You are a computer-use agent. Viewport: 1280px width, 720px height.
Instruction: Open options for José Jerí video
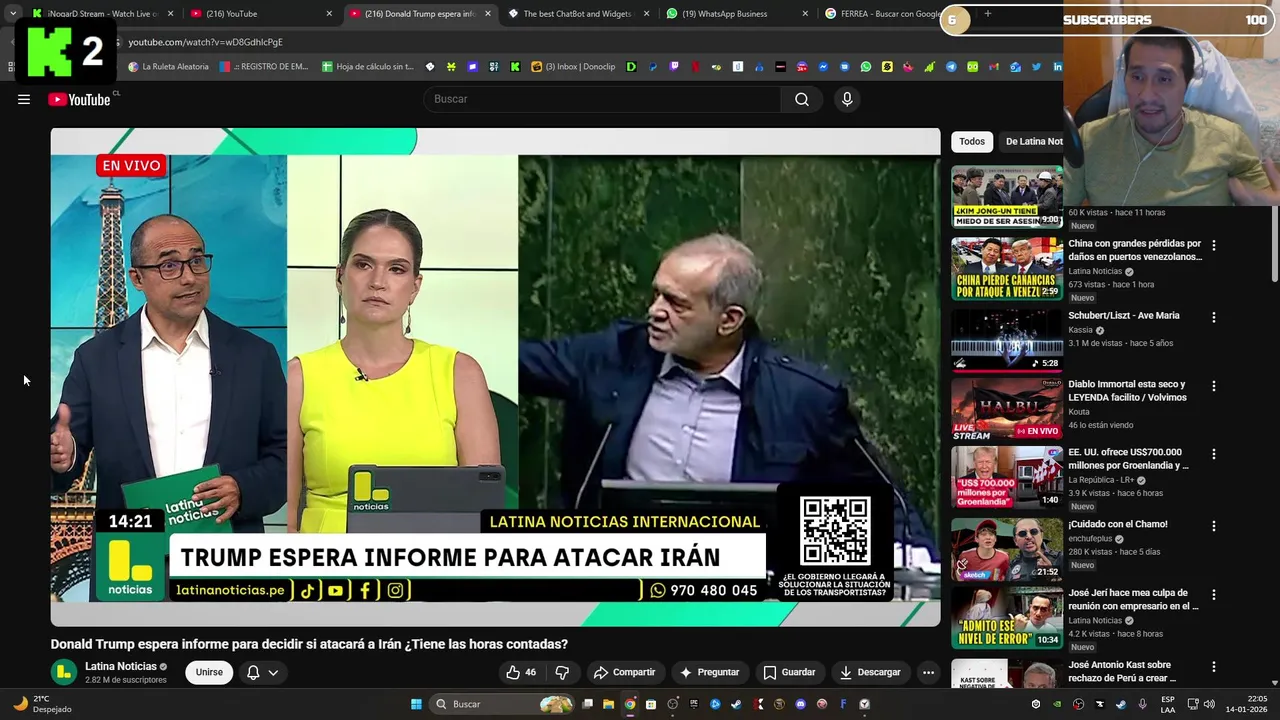(1214, 594)
